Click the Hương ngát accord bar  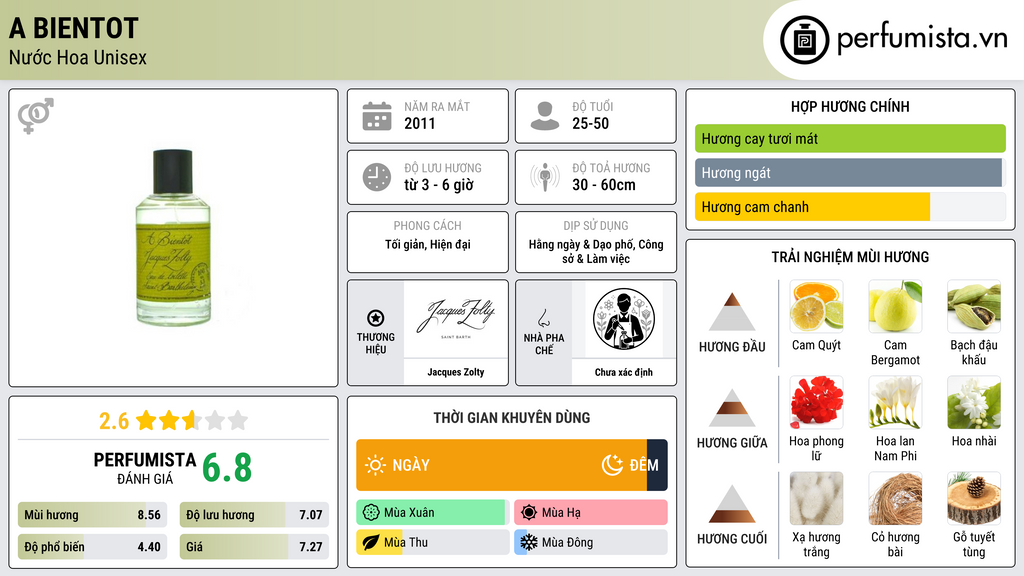coord(850,173)
